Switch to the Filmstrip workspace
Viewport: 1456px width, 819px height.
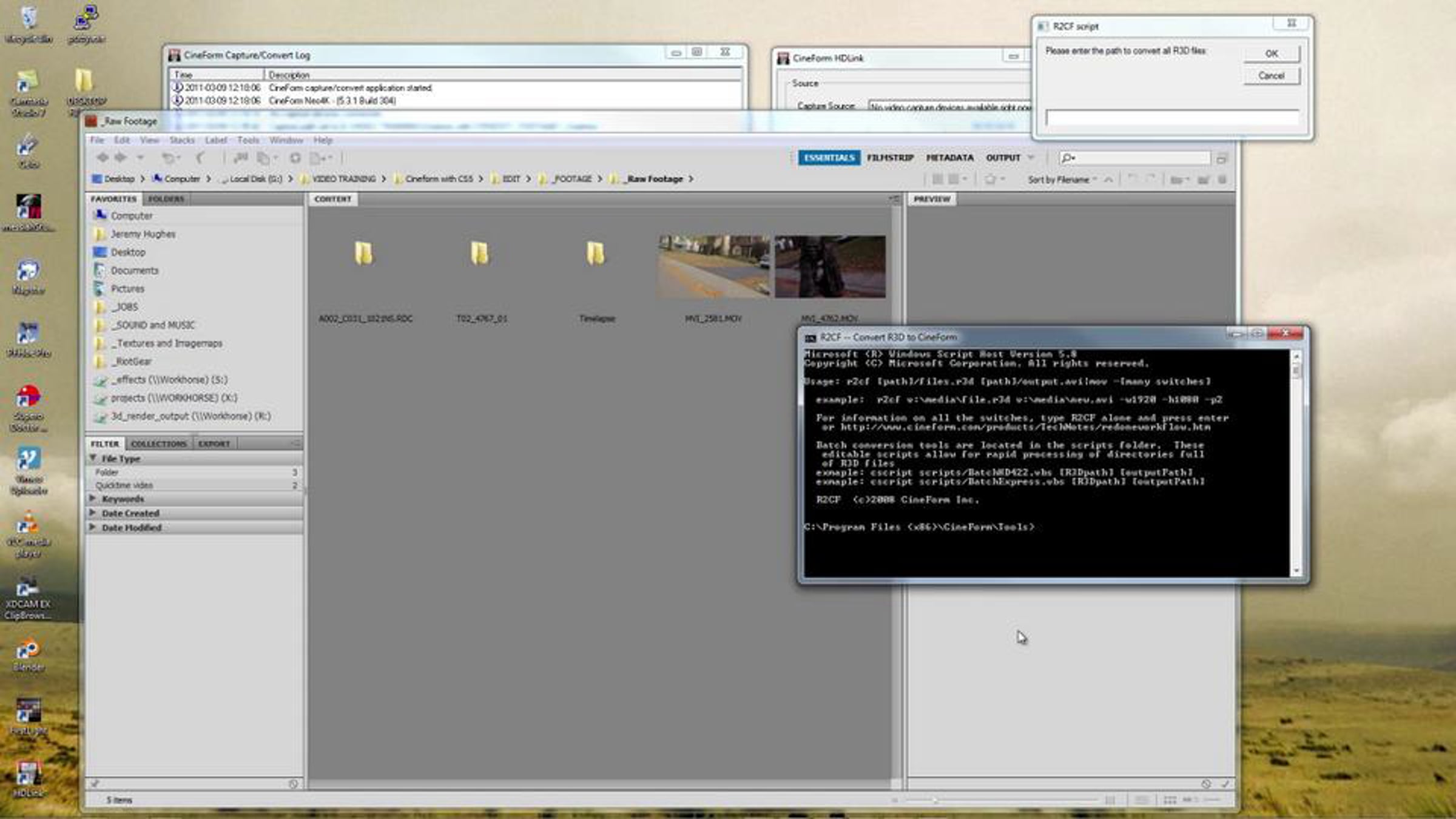click(889, 158)
